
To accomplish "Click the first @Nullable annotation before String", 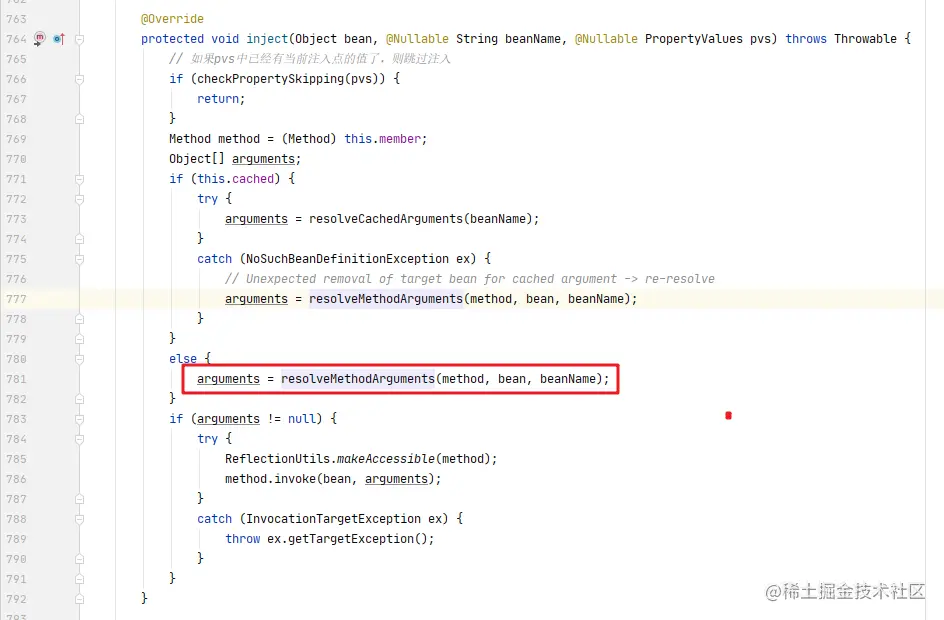I will click(417, 39).
